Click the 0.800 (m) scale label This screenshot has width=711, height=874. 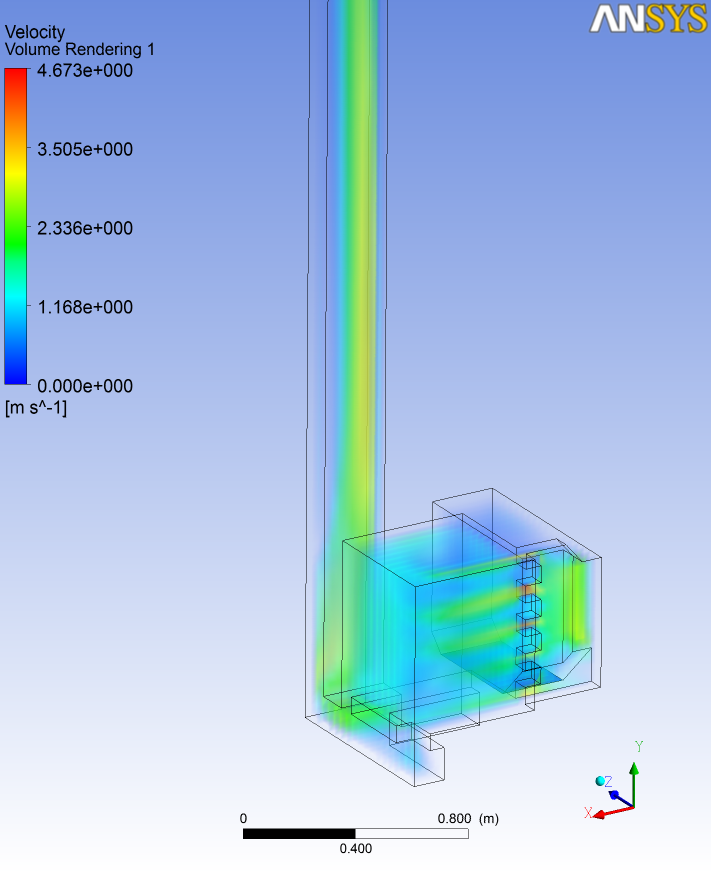(468, 818)
